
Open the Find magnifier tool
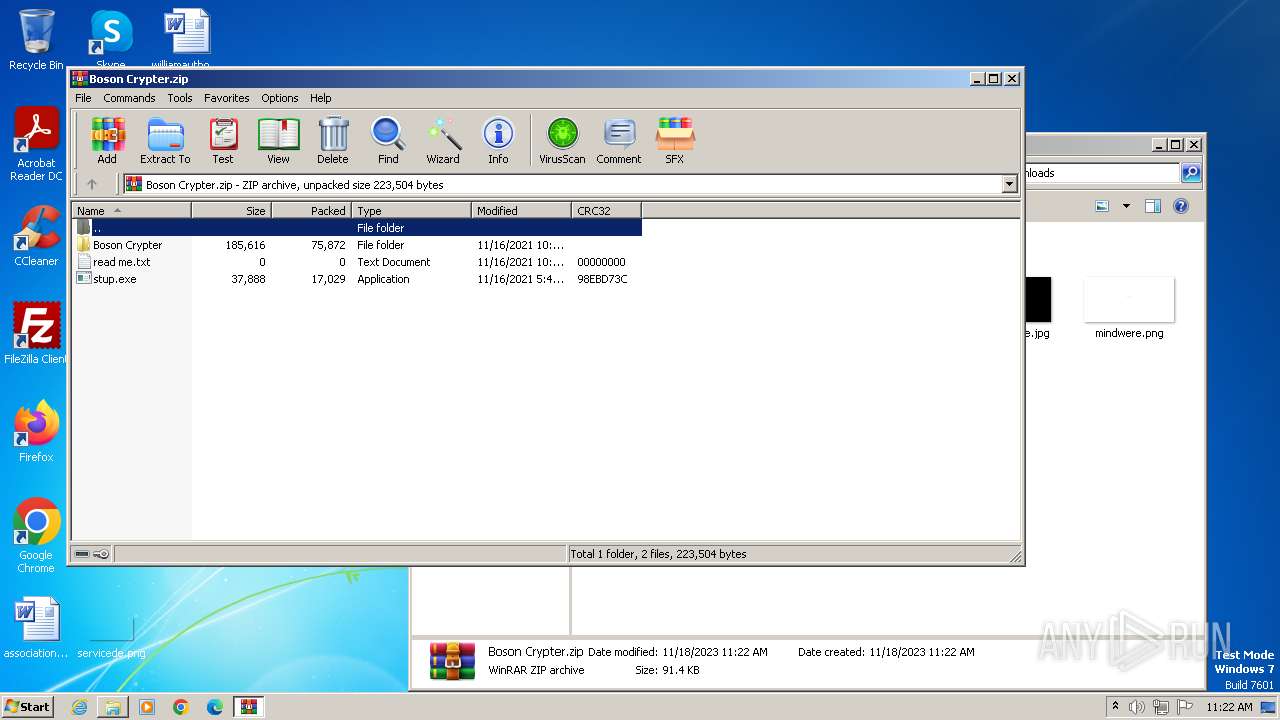(x=388, y=140)
